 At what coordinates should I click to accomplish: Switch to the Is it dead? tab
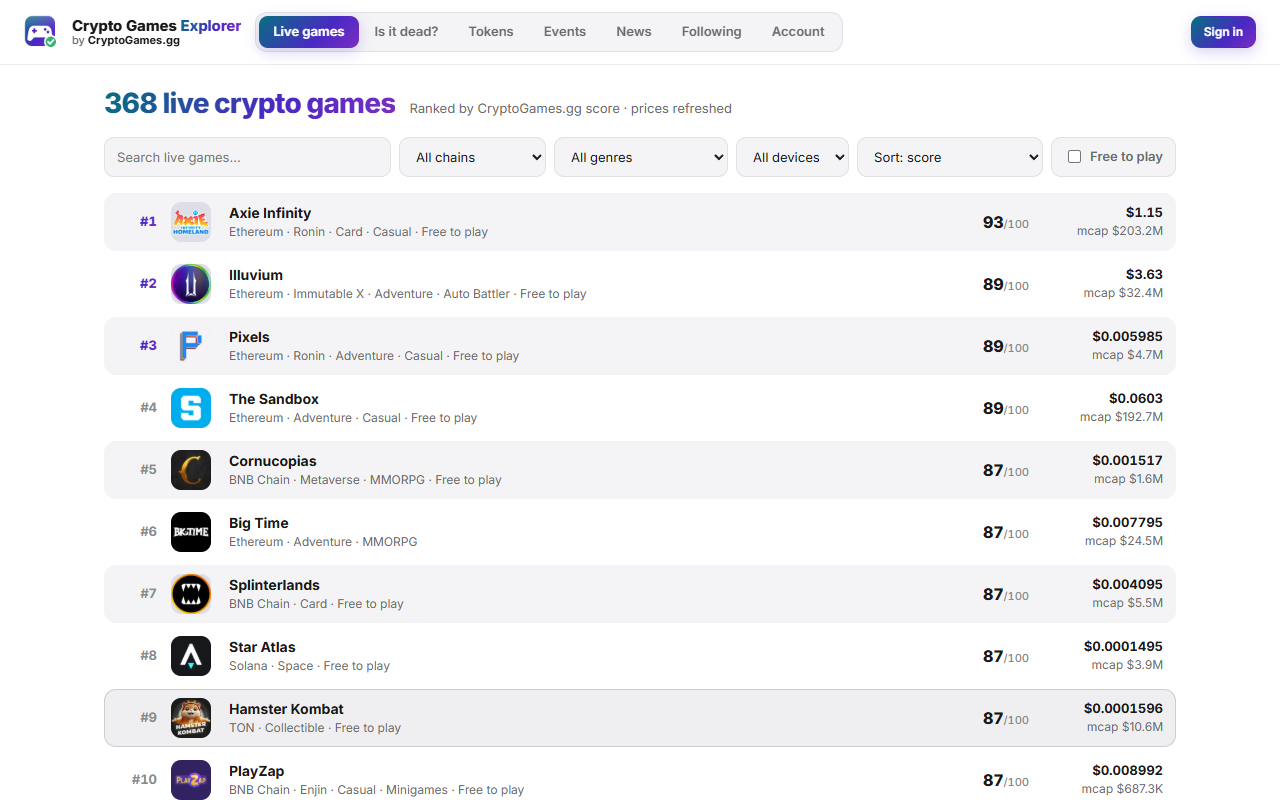pos(406,32)
